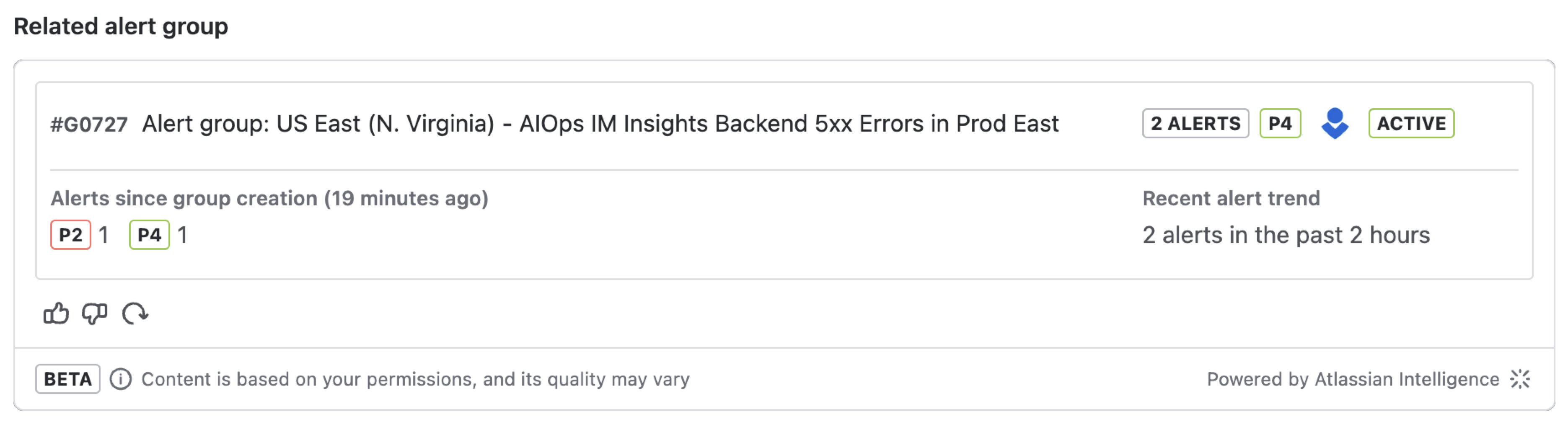Click the Recent alert trend label
The height and width of the screenshot is (425, 1568).
tap(1231, 199)
